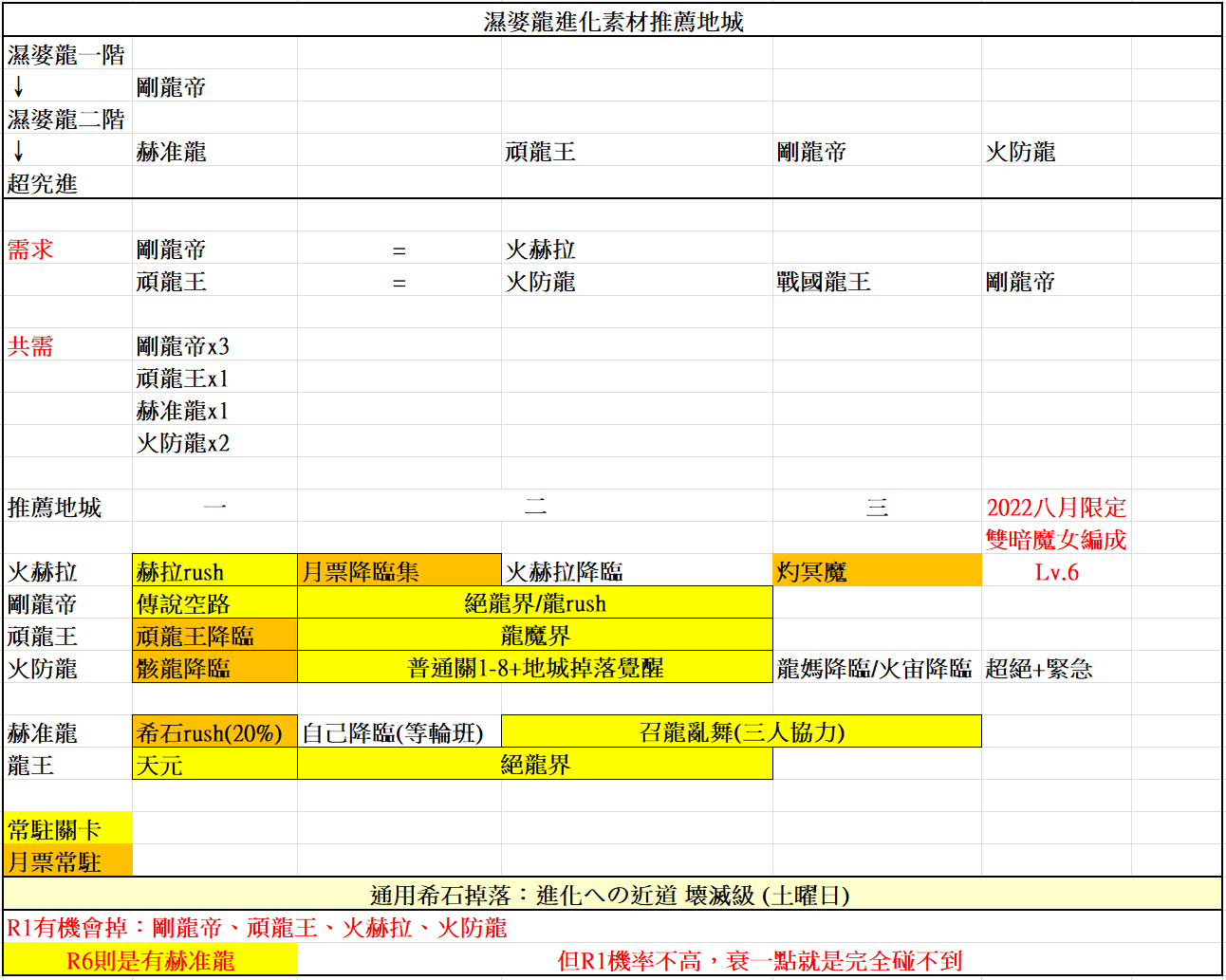Image resolution: width=1226 pixels, height=980 pixels.
Task: Select the 火防龍x2 cell
Action: [214, 442]
